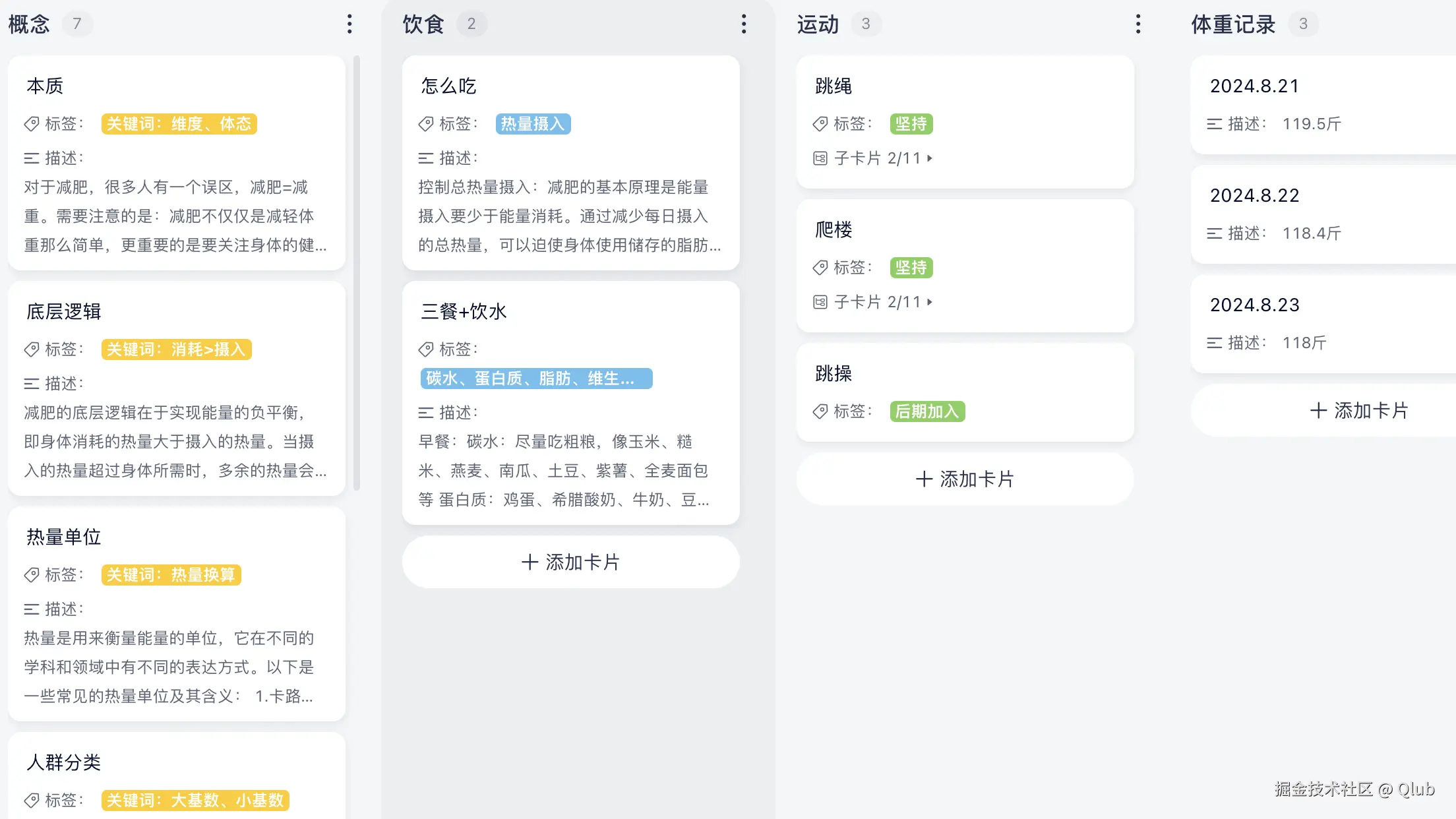This screenshot has width=1456, height=819.
Task: Click green 后期加入 tag
Action: coord(927,411)
